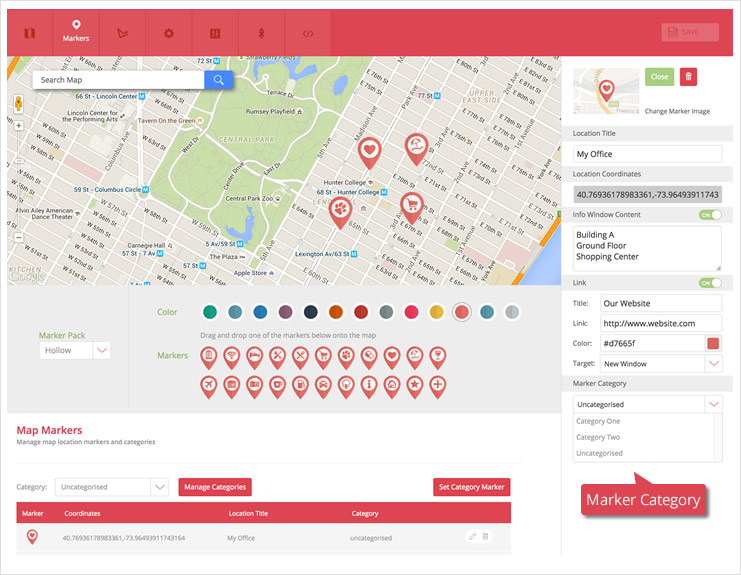Select the airplane marker icon
The height and width of the screenshot is (575, 741).
[x=208, y=384]
